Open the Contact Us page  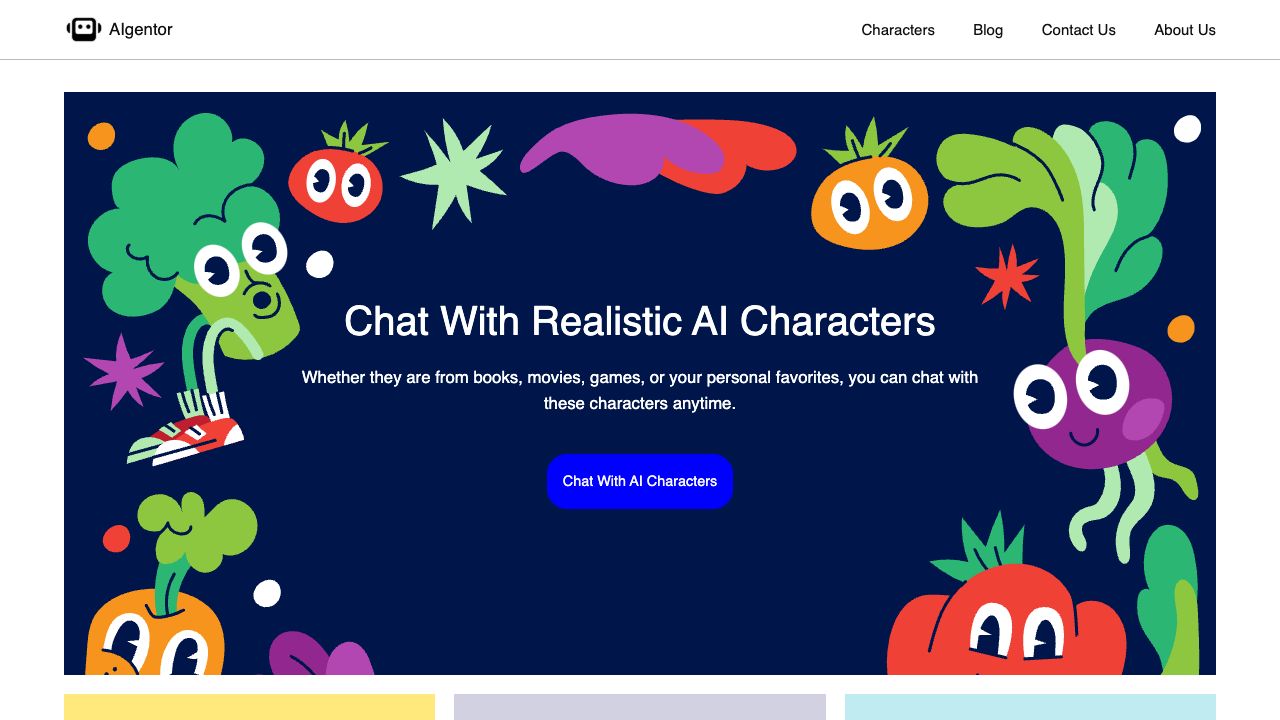pyautogui.click(x=1078, y=30)
